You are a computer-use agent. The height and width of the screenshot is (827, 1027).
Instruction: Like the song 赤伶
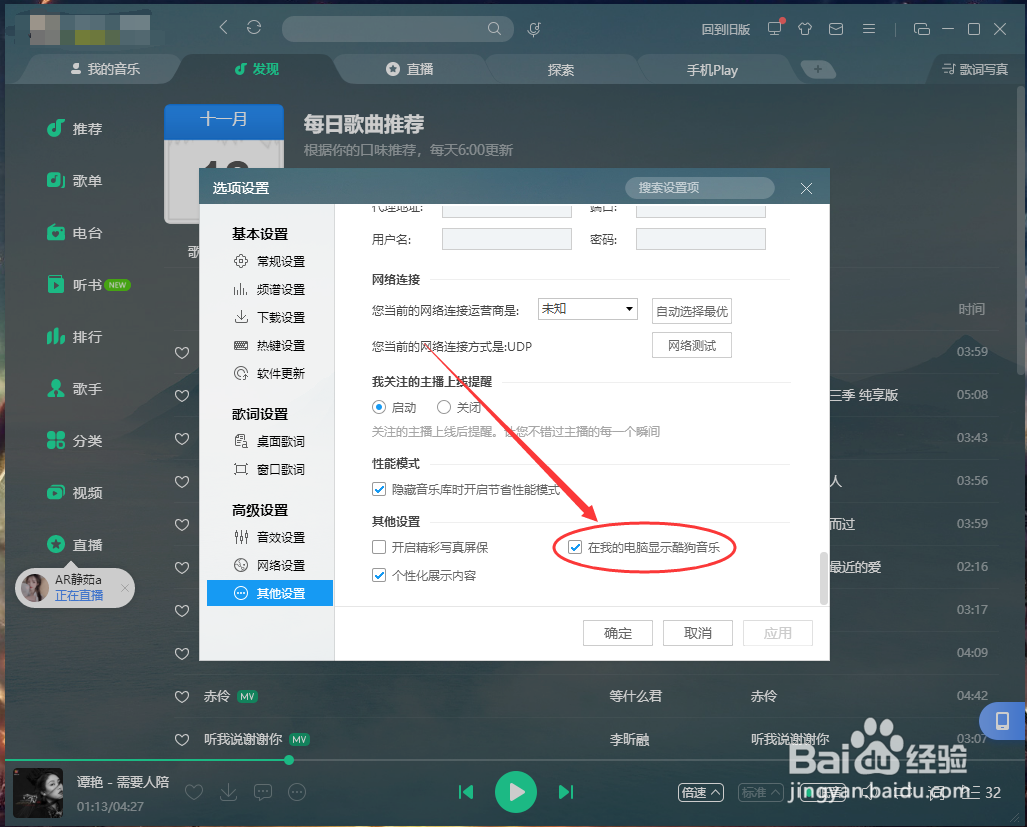coord(182,697)
